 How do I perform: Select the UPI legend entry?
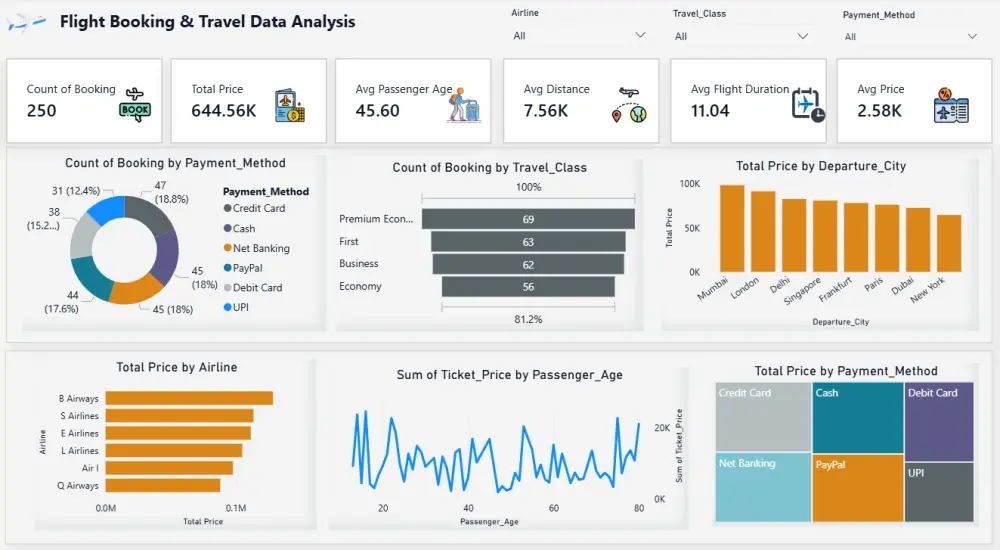(237, 308)
